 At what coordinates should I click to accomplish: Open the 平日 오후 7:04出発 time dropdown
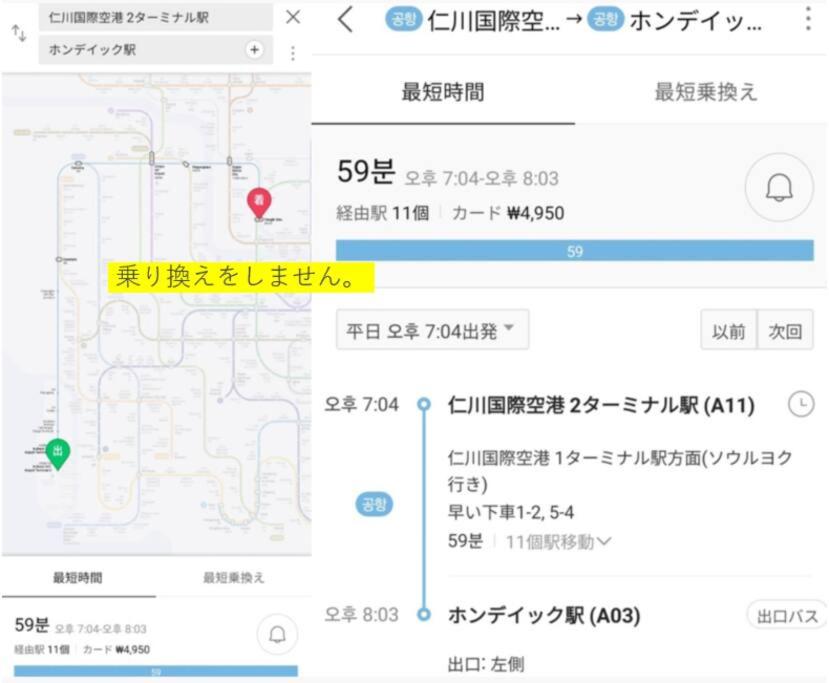pyautogui.click(x=432, y=330)
